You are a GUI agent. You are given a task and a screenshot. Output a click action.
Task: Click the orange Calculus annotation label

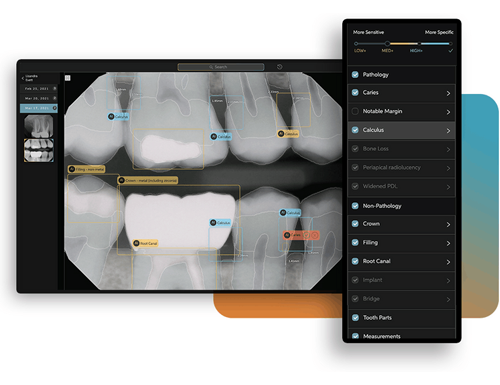coord(288,134)
